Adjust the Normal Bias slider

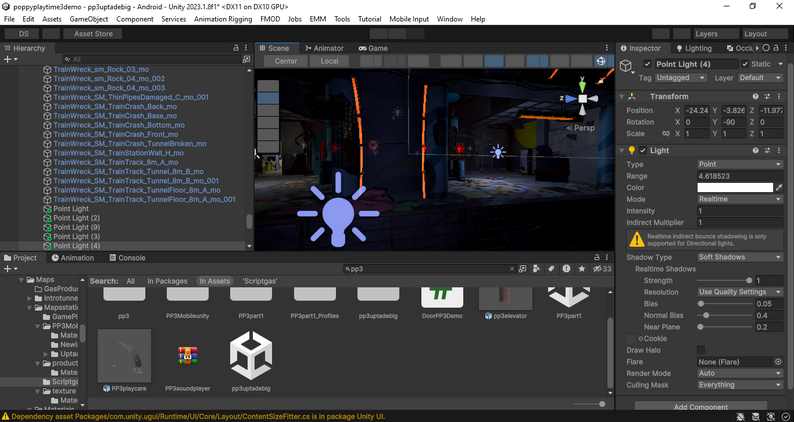(724, 315)
